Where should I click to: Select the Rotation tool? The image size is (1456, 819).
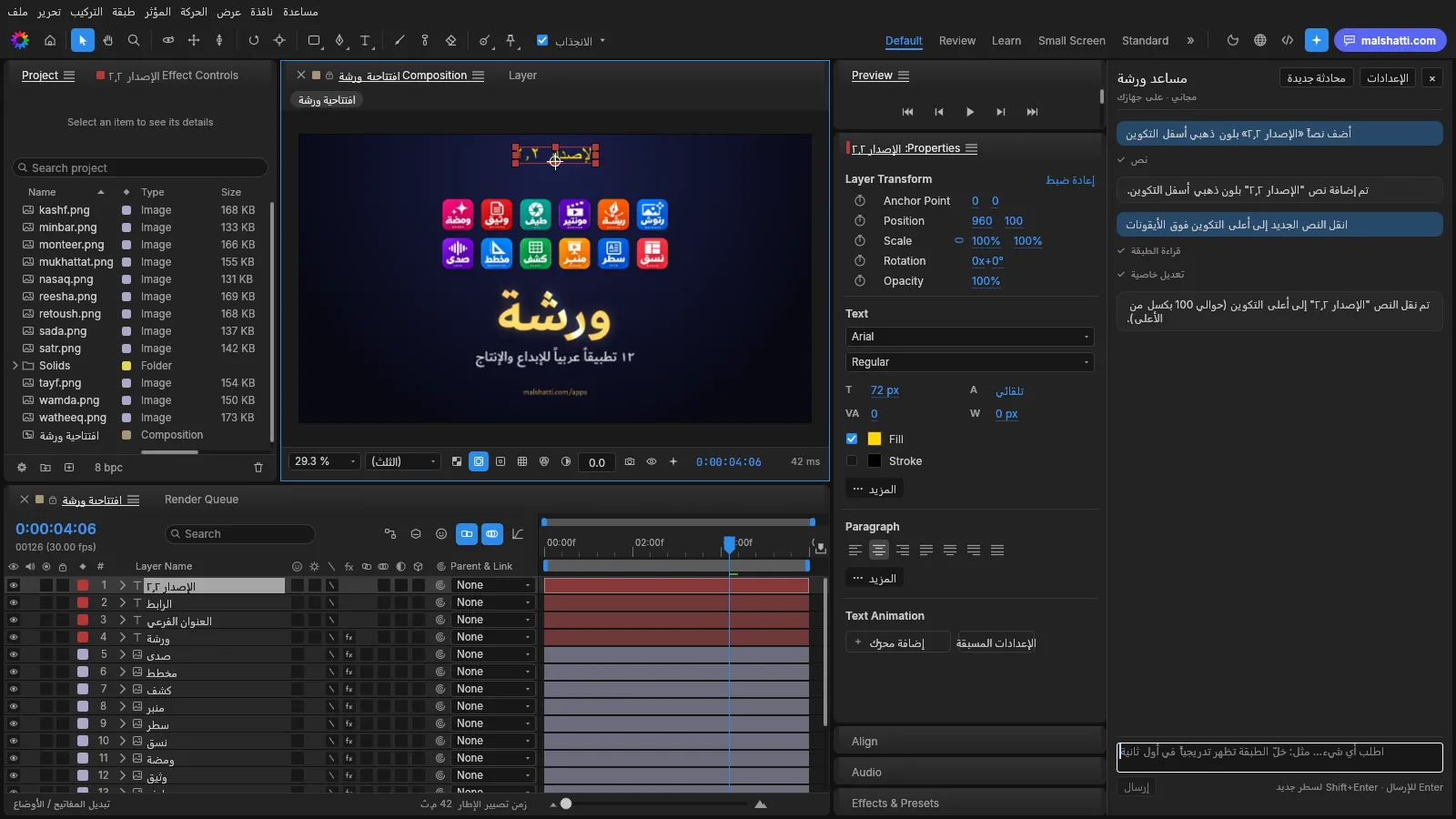coord(254,40)
